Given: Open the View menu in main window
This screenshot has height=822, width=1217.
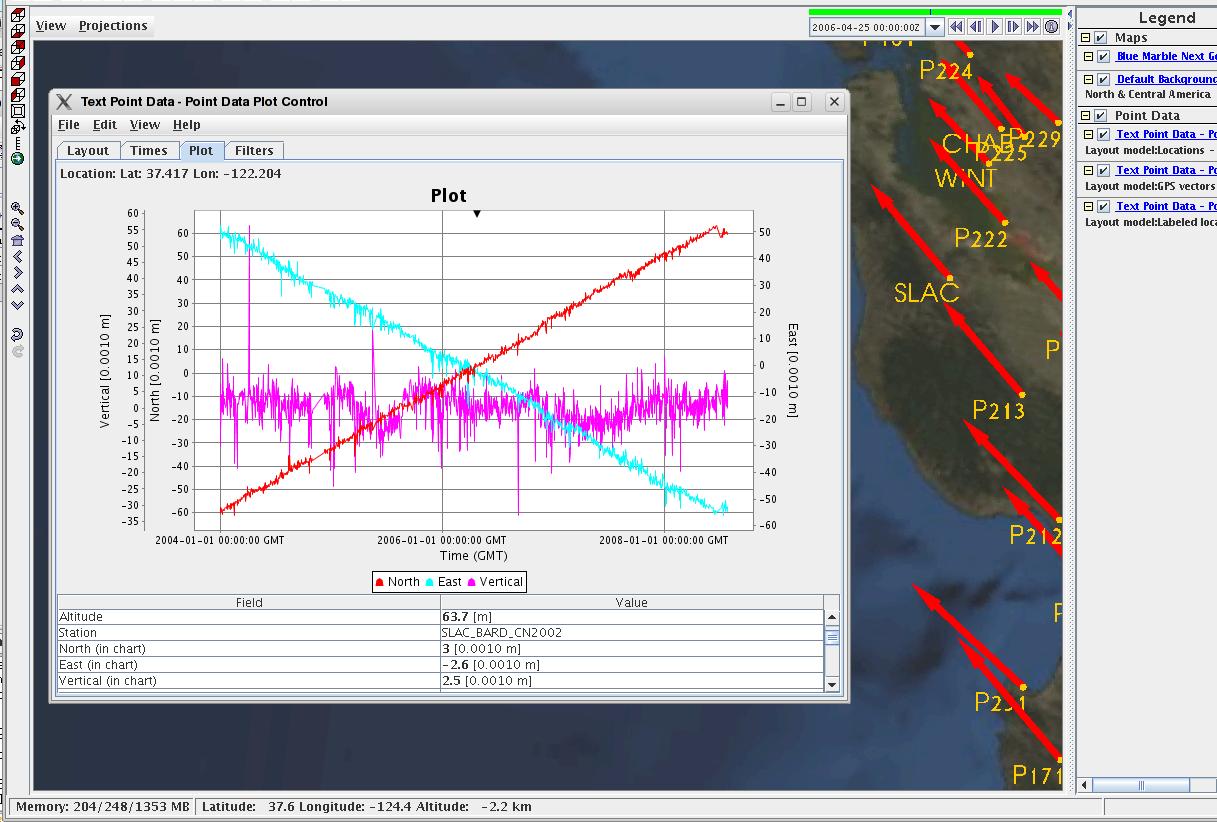Looking at the screenshot, I should tap(51, 26).
